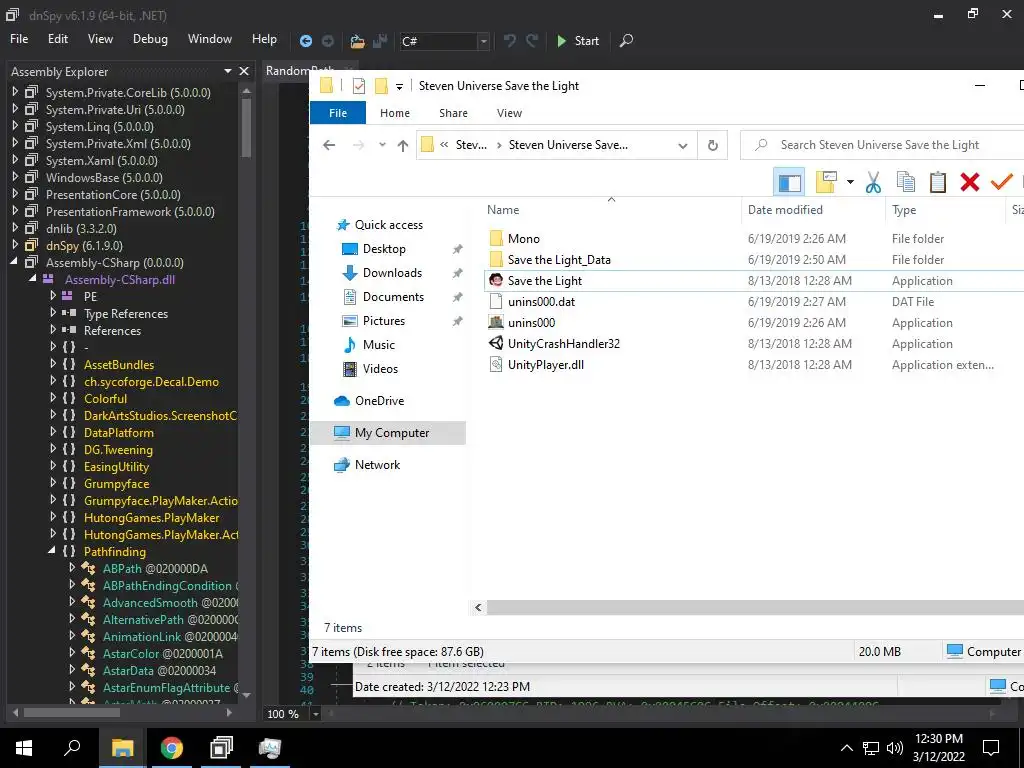Image resolution: width=1024 pixels, height=768 pixels.
Task: Open the RandomPath tab in dnSpy
Action: point(299,70)
